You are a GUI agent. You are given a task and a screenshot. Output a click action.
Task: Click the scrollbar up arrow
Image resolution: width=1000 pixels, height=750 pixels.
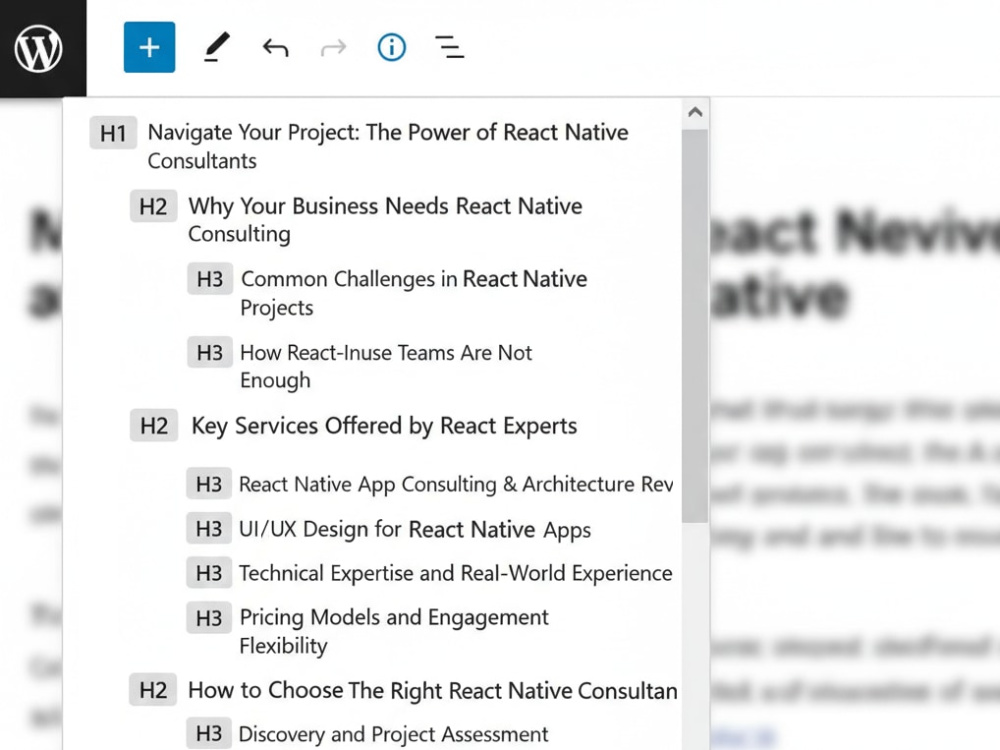point(695,112)
